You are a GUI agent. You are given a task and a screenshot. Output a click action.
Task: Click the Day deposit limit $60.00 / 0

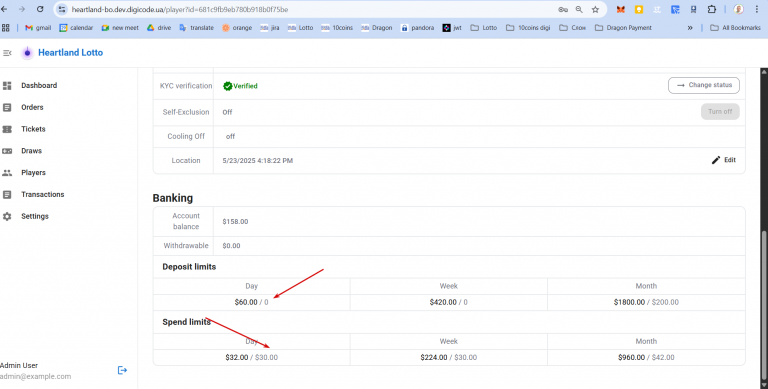[x=251, y=302]
